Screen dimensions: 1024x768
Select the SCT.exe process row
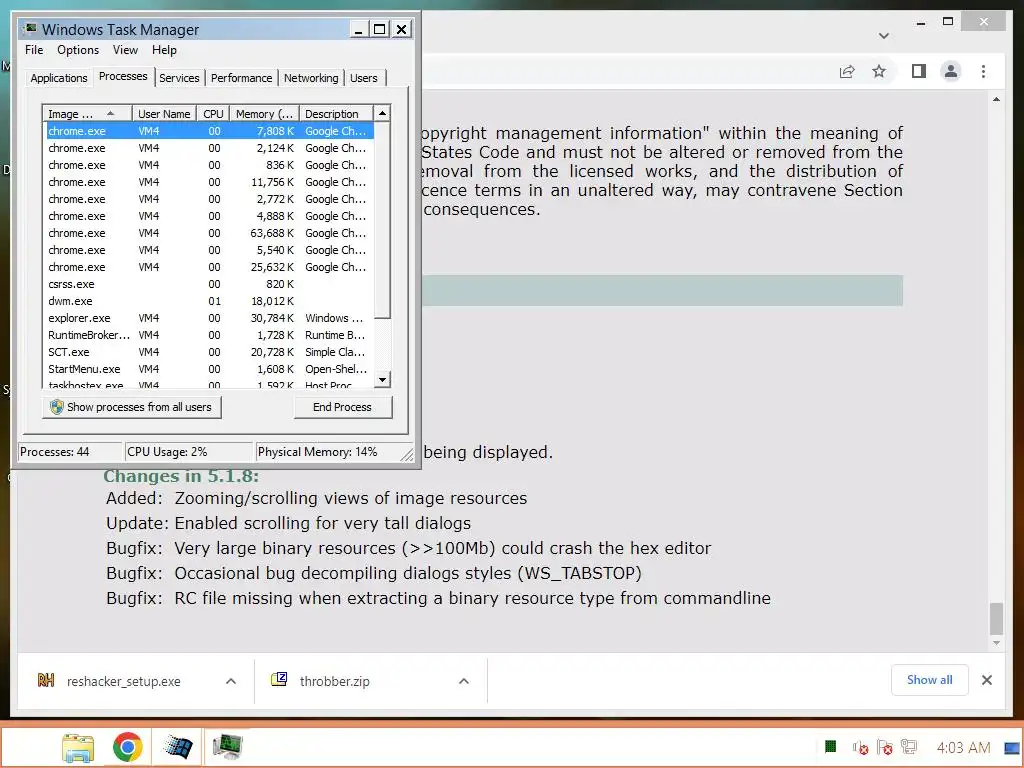click(209, 352)
